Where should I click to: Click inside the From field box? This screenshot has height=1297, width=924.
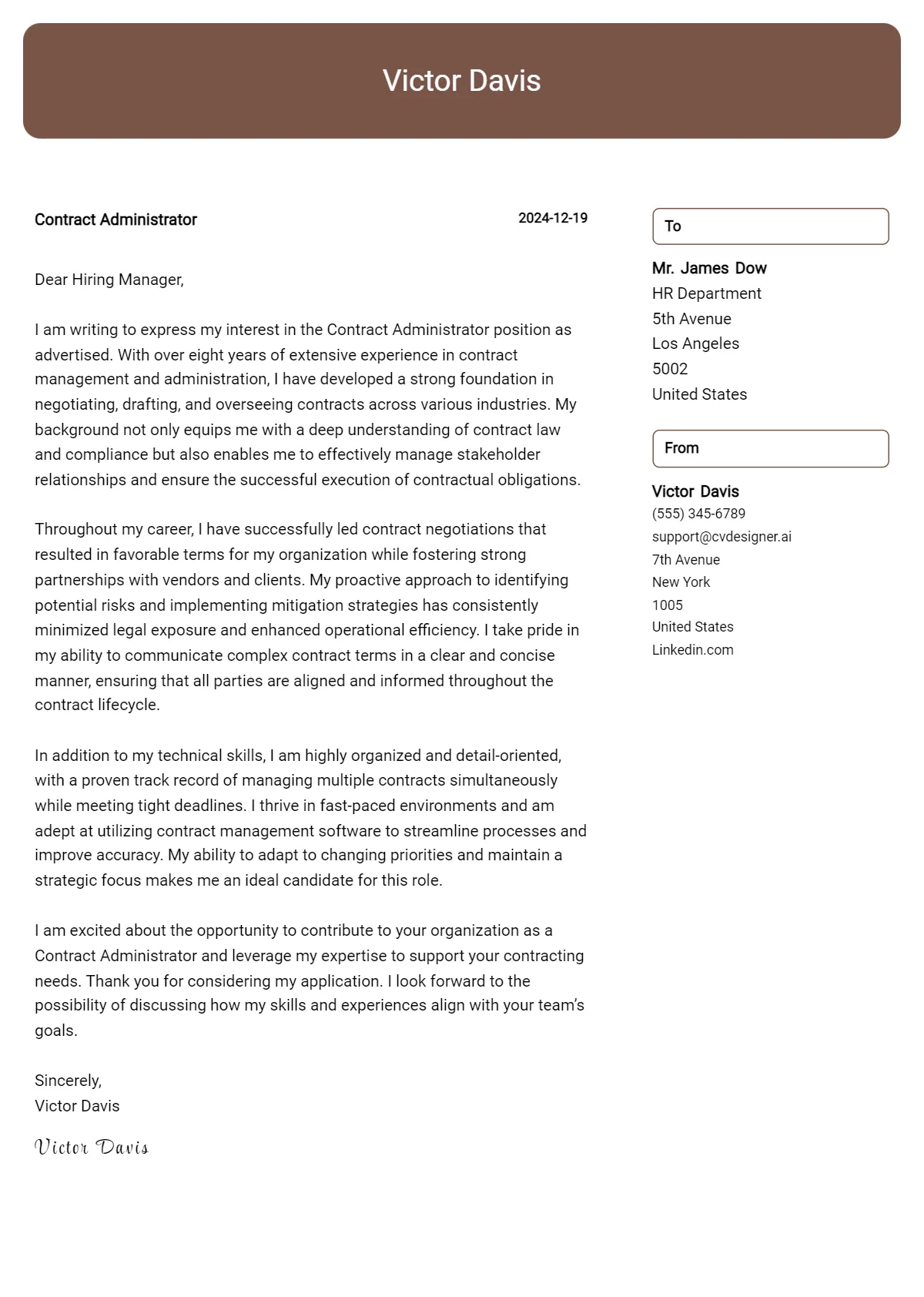tap(770, 448)
